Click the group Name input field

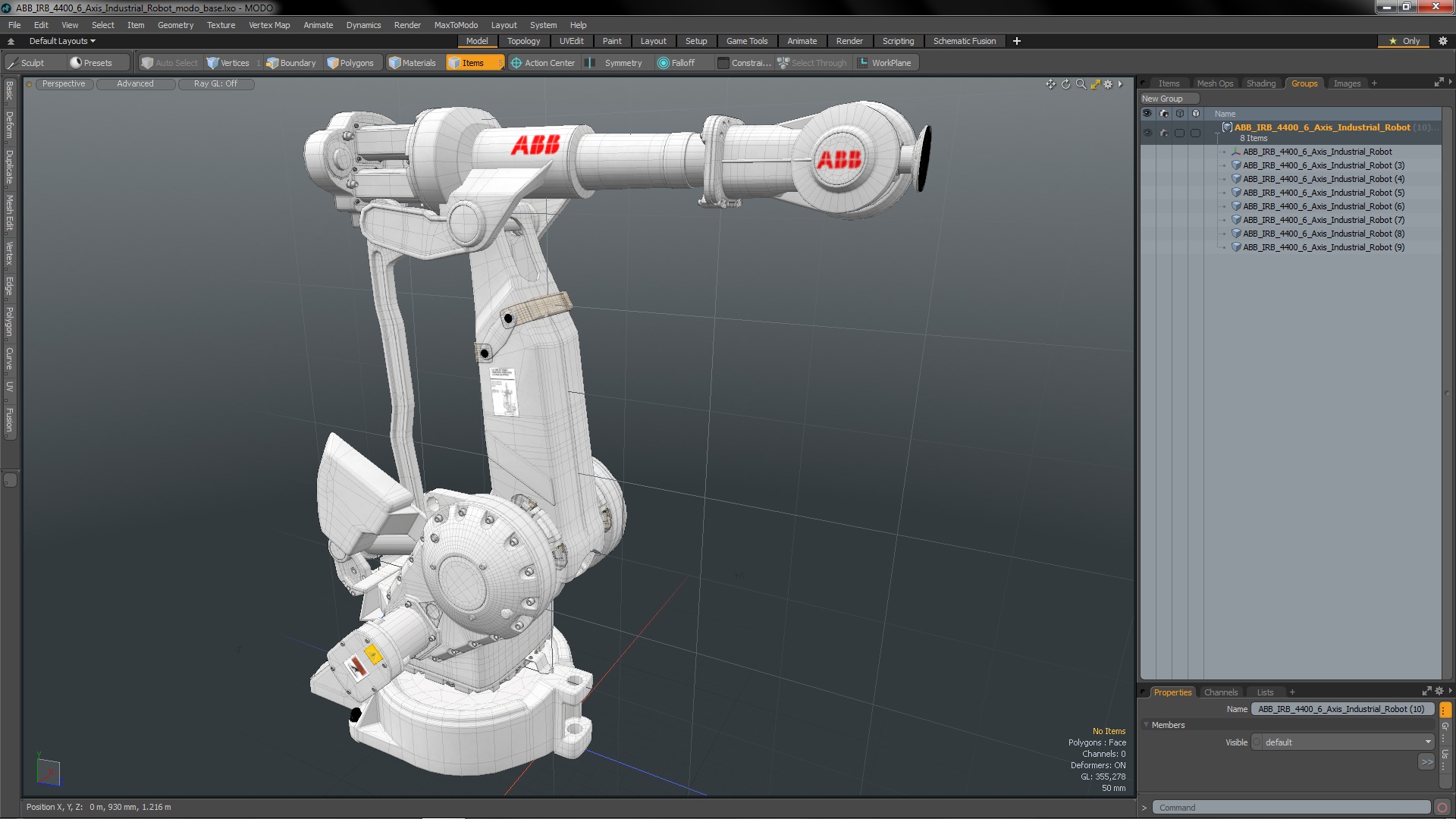click(x=1342, y=709)
